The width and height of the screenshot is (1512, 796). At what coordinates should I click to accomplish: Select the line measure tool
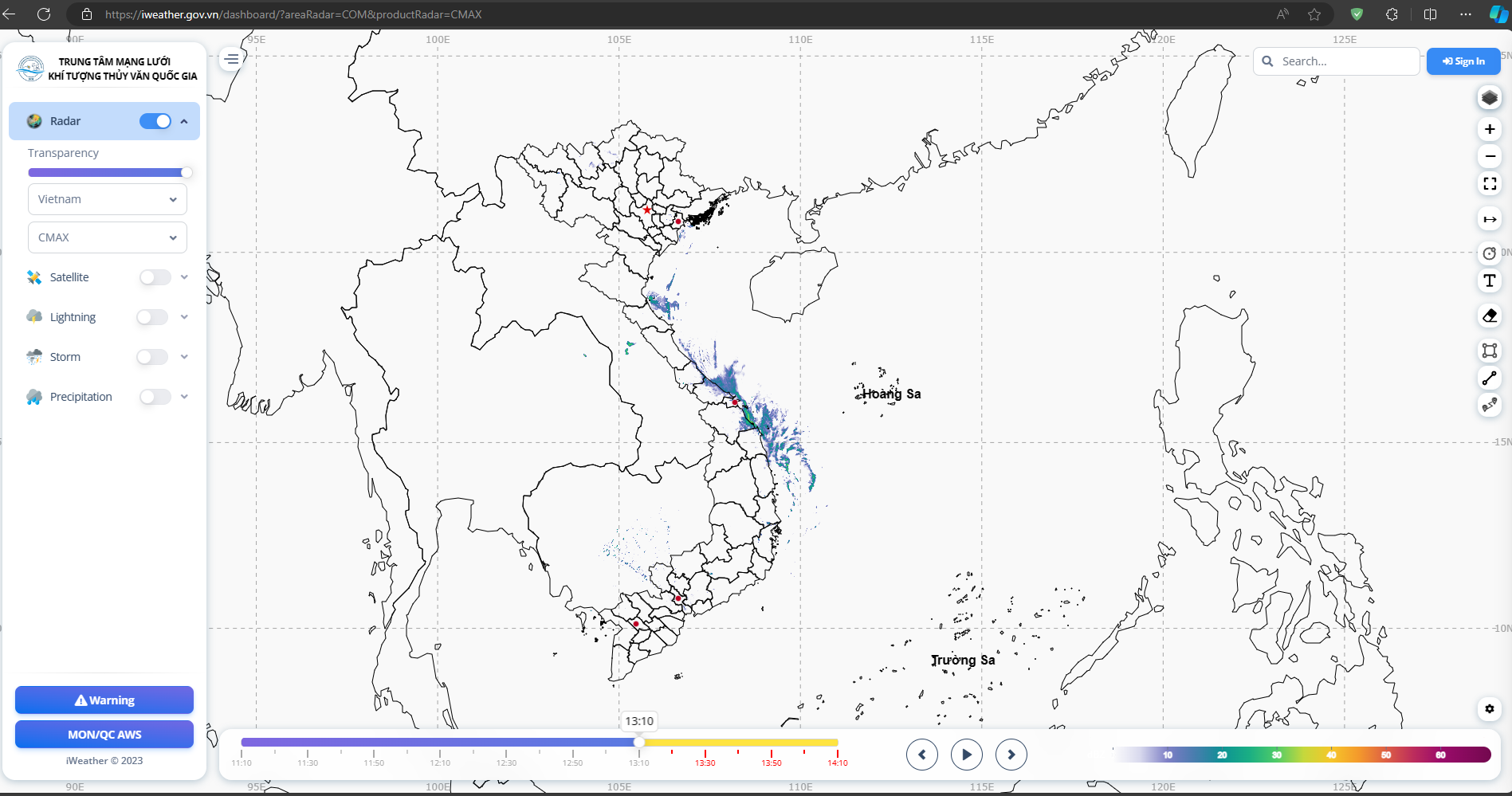[1489, 378]
